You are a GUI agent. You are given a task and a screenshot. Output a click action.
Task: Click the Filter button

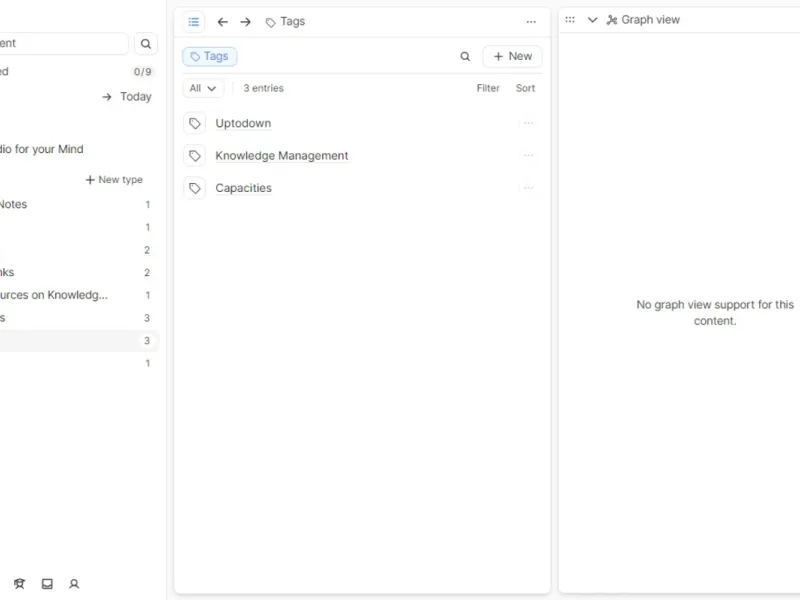(488, 88)
